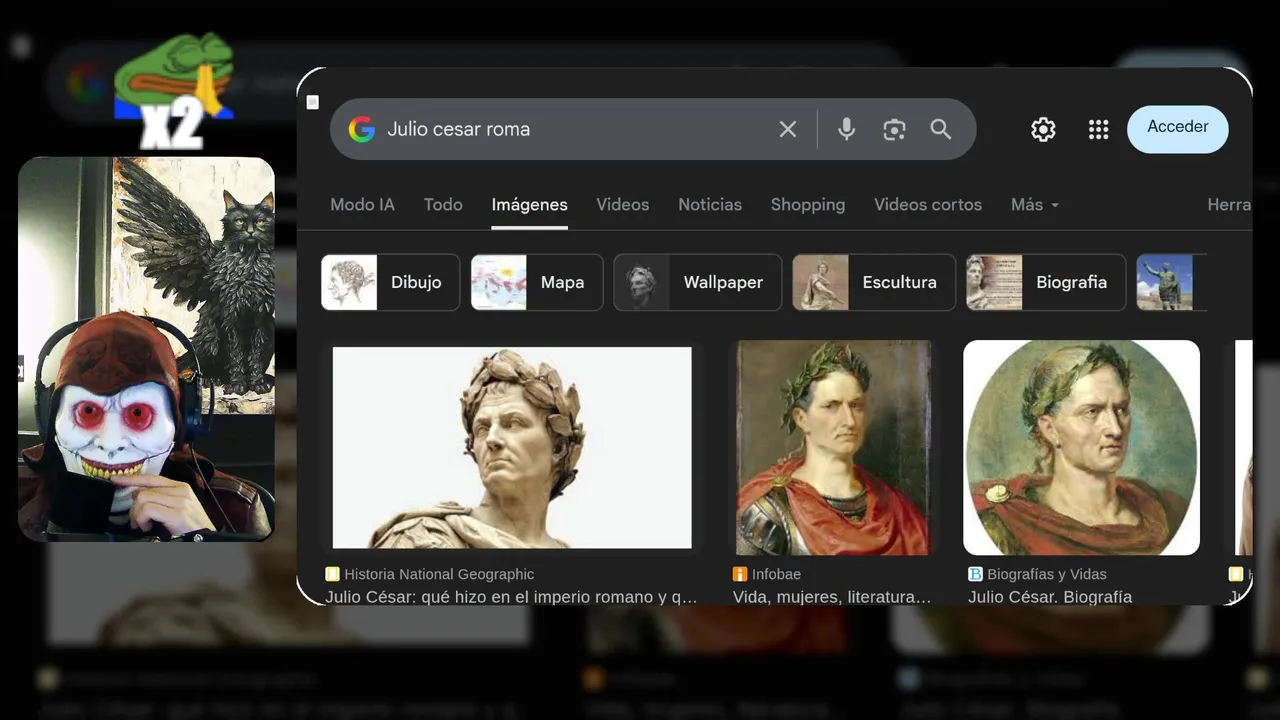The width and height of the screenshot is (1280, 720).
Task: Filter images by Escultura chip
Action: point(874,282)
